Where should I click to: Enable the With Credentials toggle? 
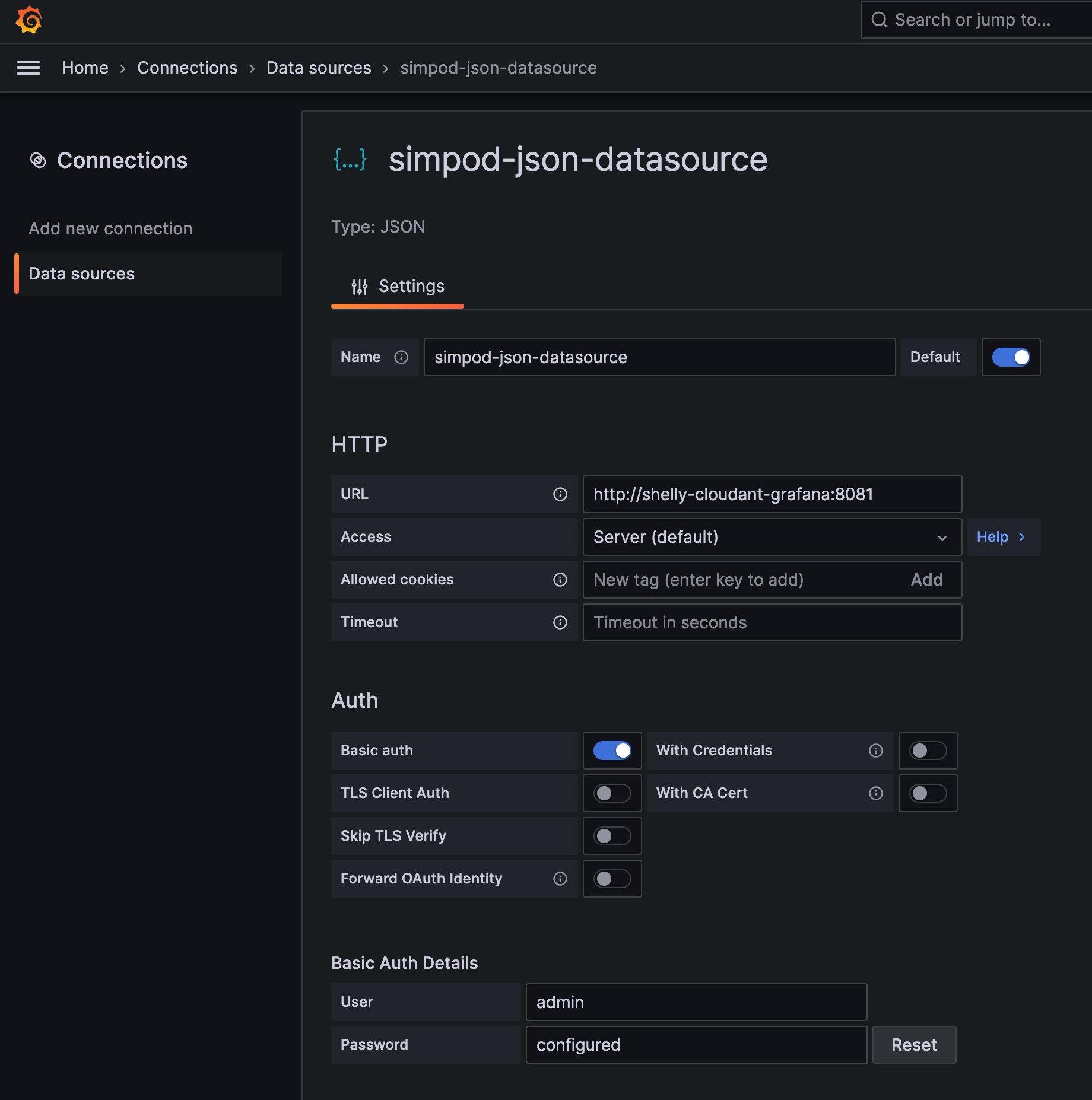(x=928, y=751)
